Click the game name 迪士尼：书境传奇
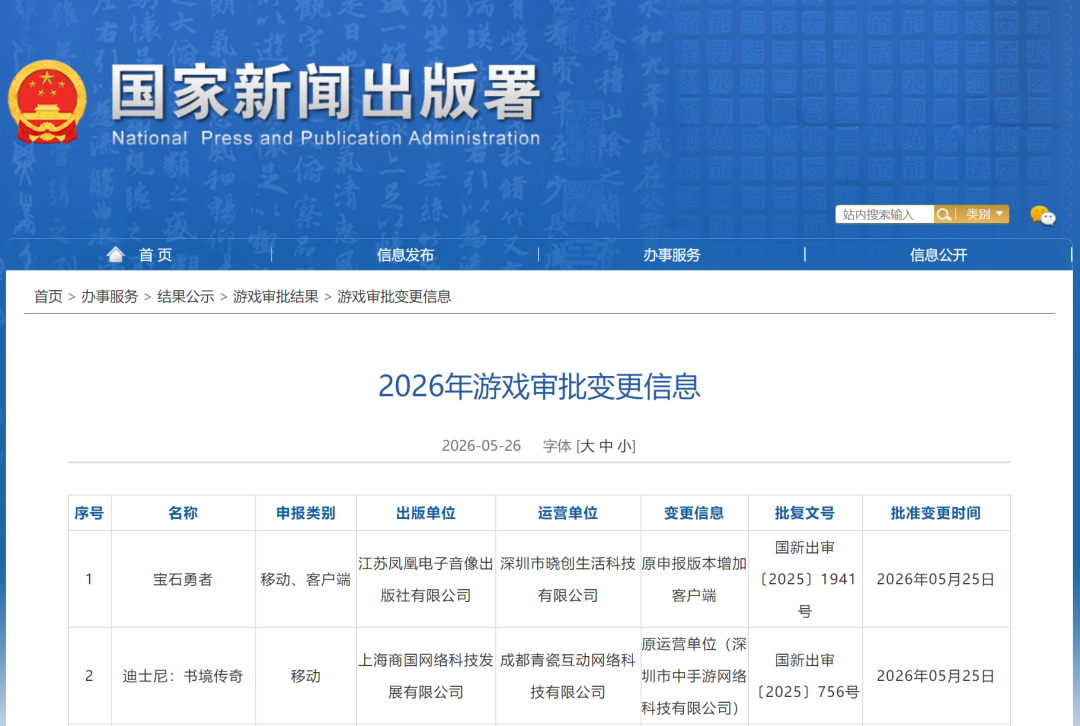1080x726 pixels. 183,676
